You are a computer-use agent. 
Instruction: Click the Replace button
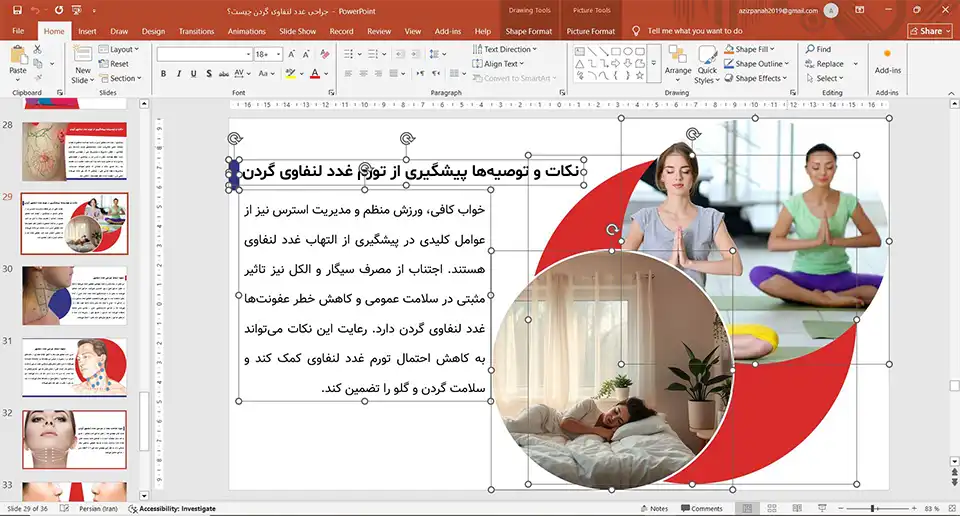click(824, 64)
